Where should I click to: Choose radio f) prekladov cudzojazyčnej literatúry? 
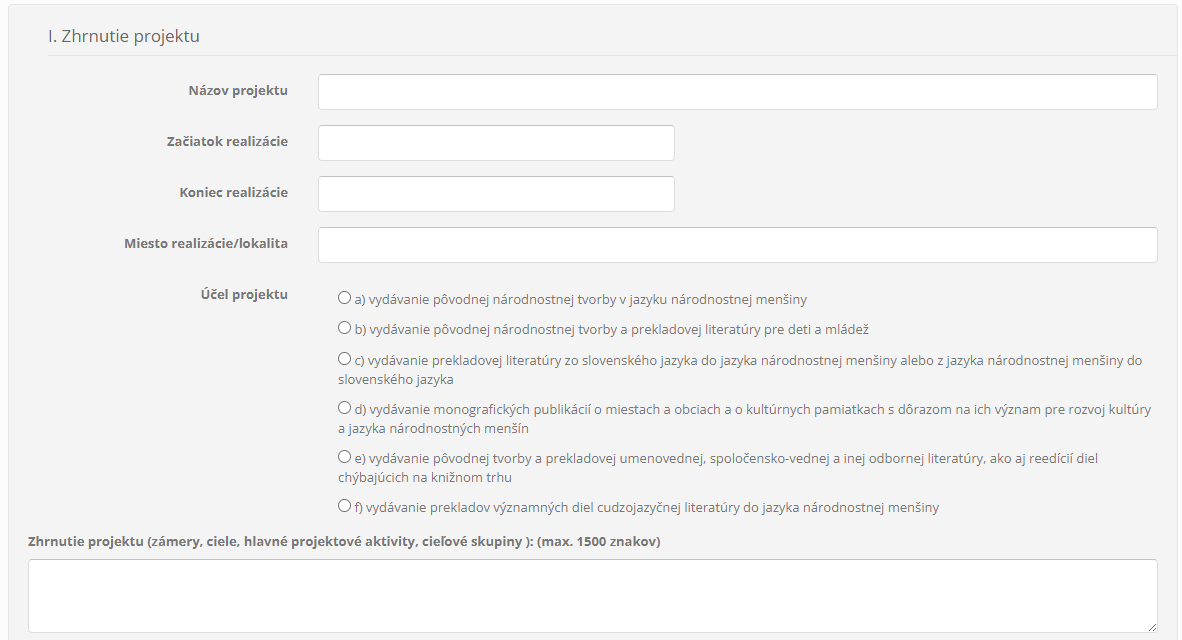[x=345, y=506]
